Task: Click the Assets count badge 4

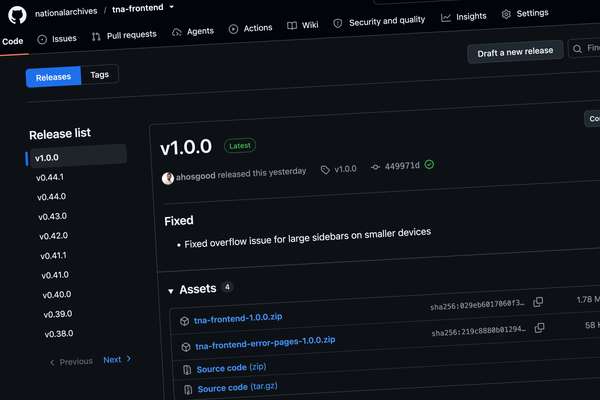Action: tap(227, 287)
